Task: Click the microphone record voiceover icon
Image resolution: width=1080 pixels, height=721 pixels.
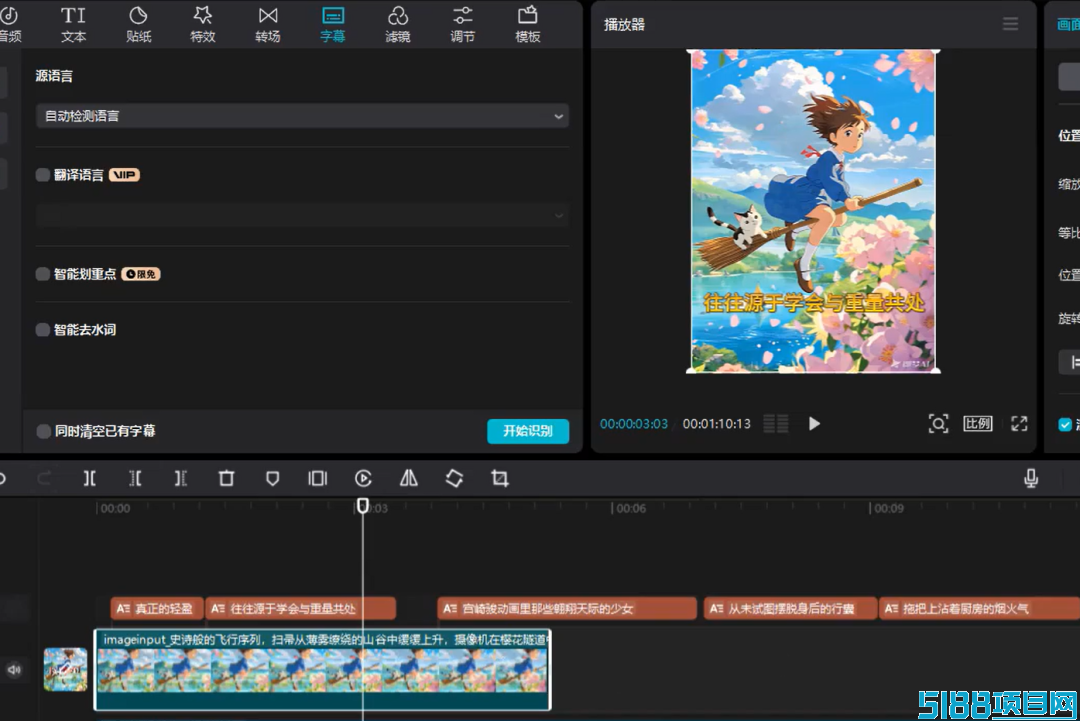Action: tap(1031, 478)
